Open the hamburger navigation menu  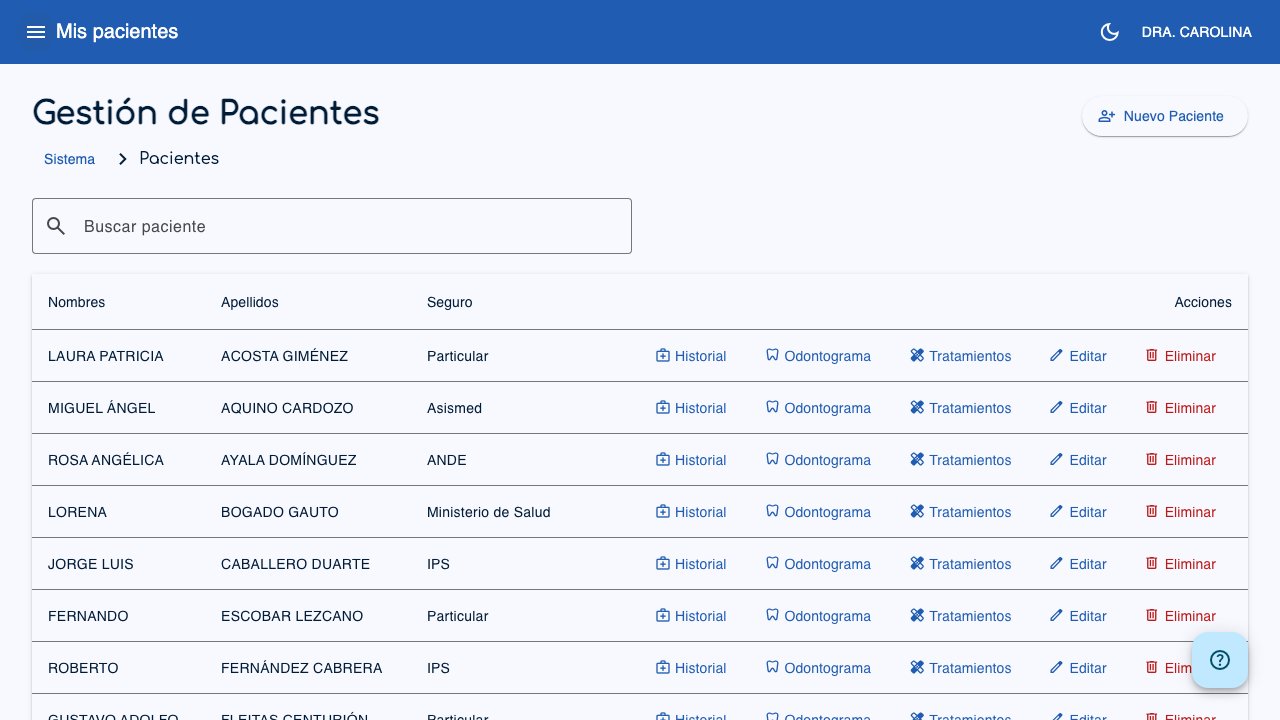[36, 32]
